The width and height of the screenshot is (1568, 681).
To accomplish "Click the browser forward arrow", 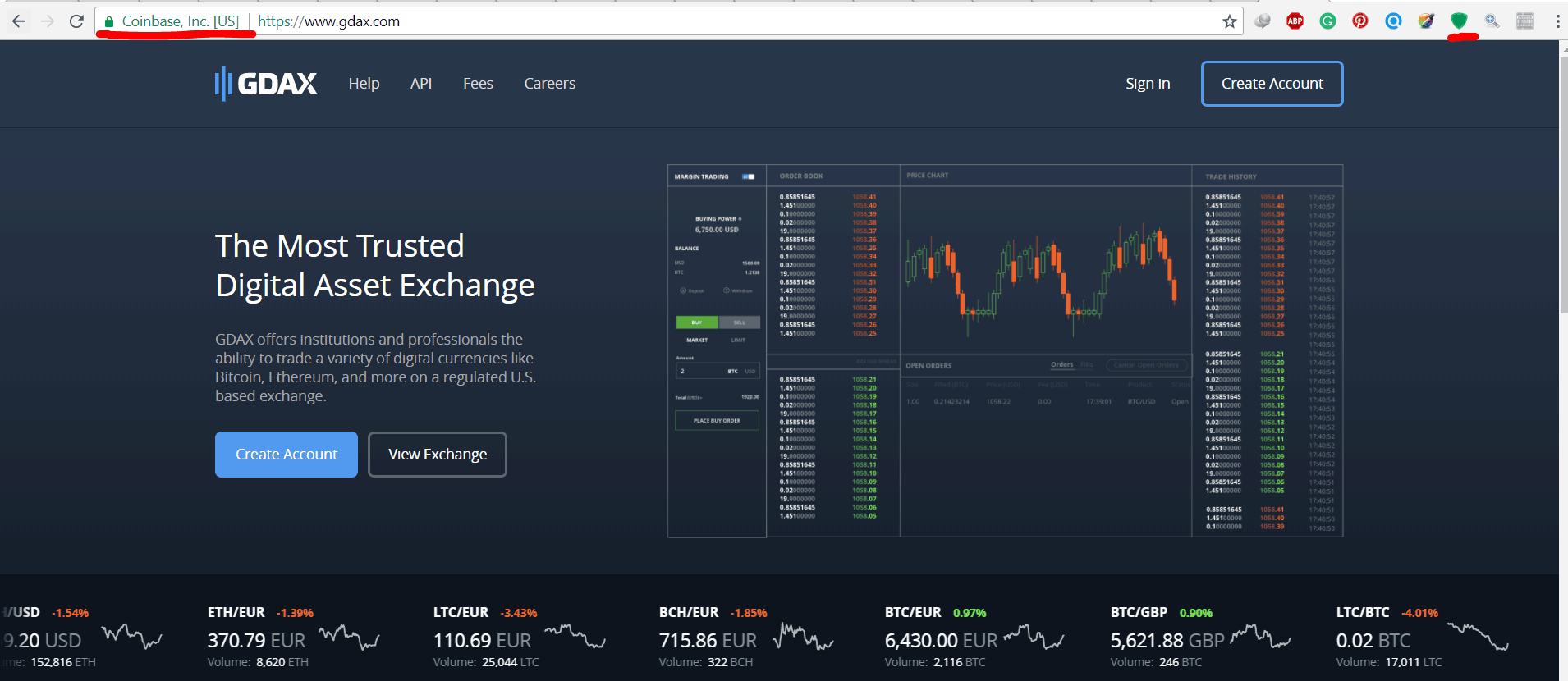I will point(48,21).
